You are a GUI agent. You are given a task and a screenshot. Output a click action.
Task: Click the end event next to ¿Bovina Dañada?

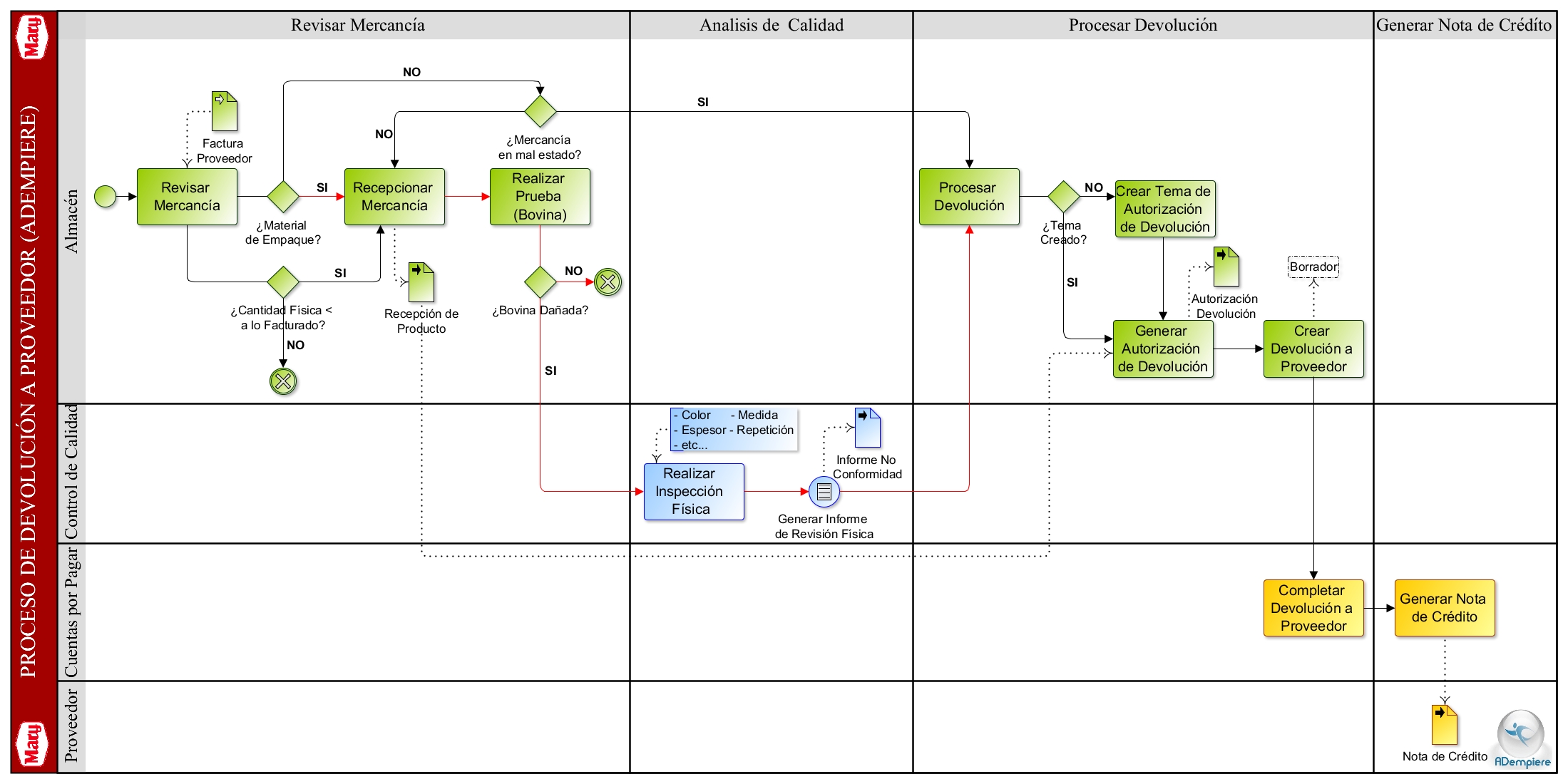[x=608, y=282]
